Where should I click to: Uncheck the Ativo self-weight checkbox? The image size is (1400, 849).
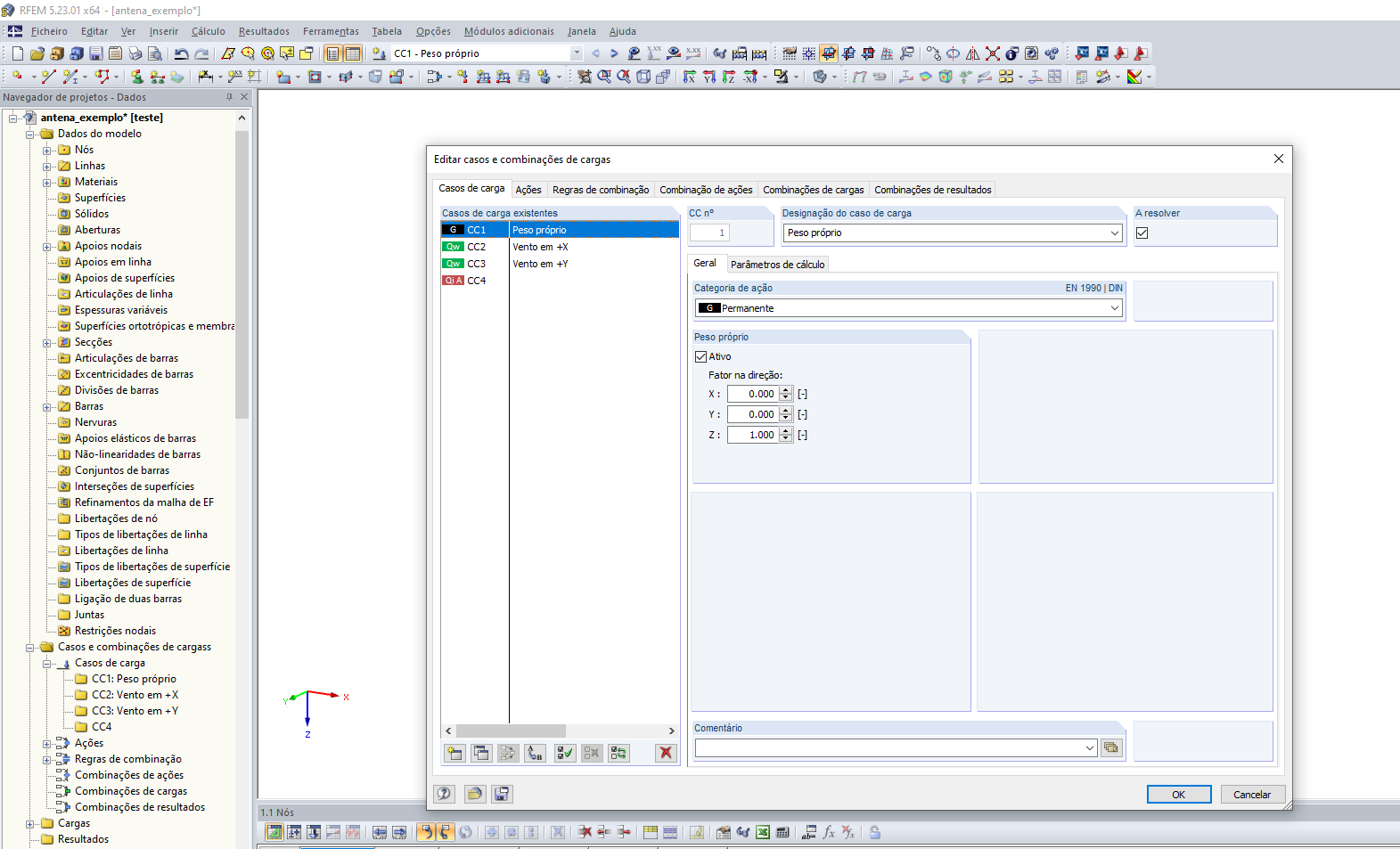[x=701, y=356]
